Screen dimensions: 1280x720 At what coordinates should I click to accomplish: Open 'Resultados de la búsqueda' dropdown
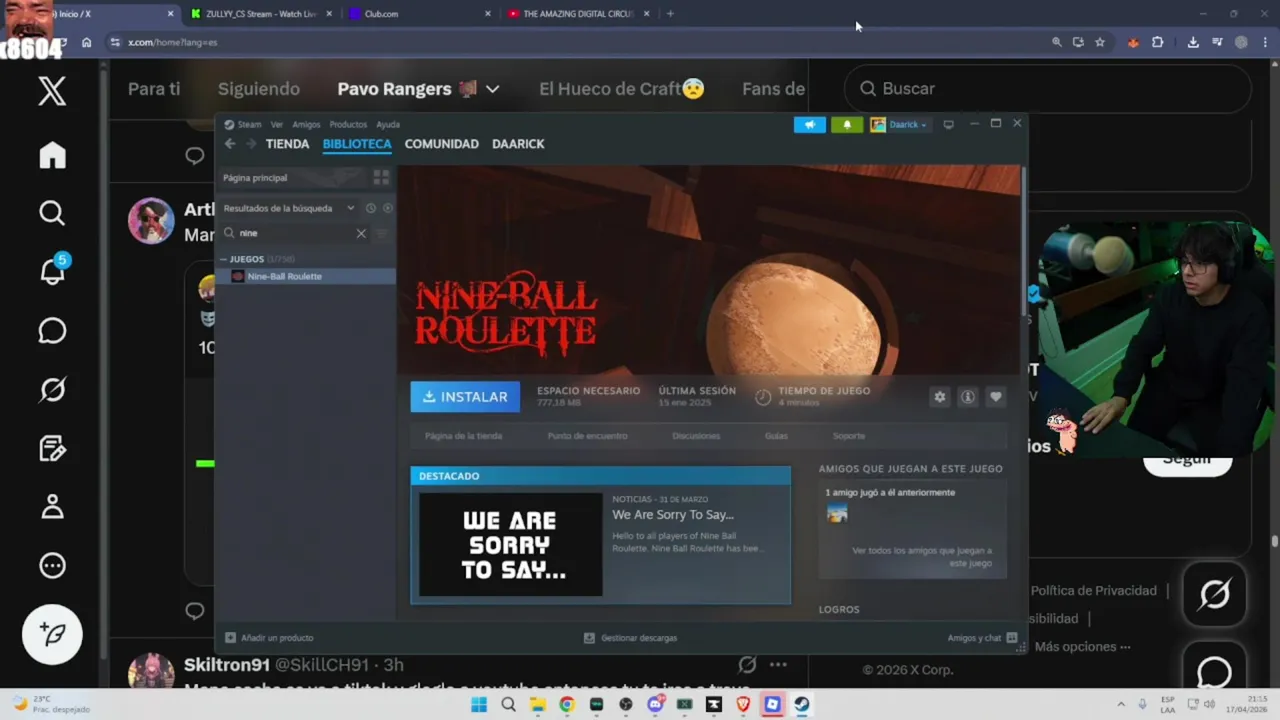(x=350, y=208)
